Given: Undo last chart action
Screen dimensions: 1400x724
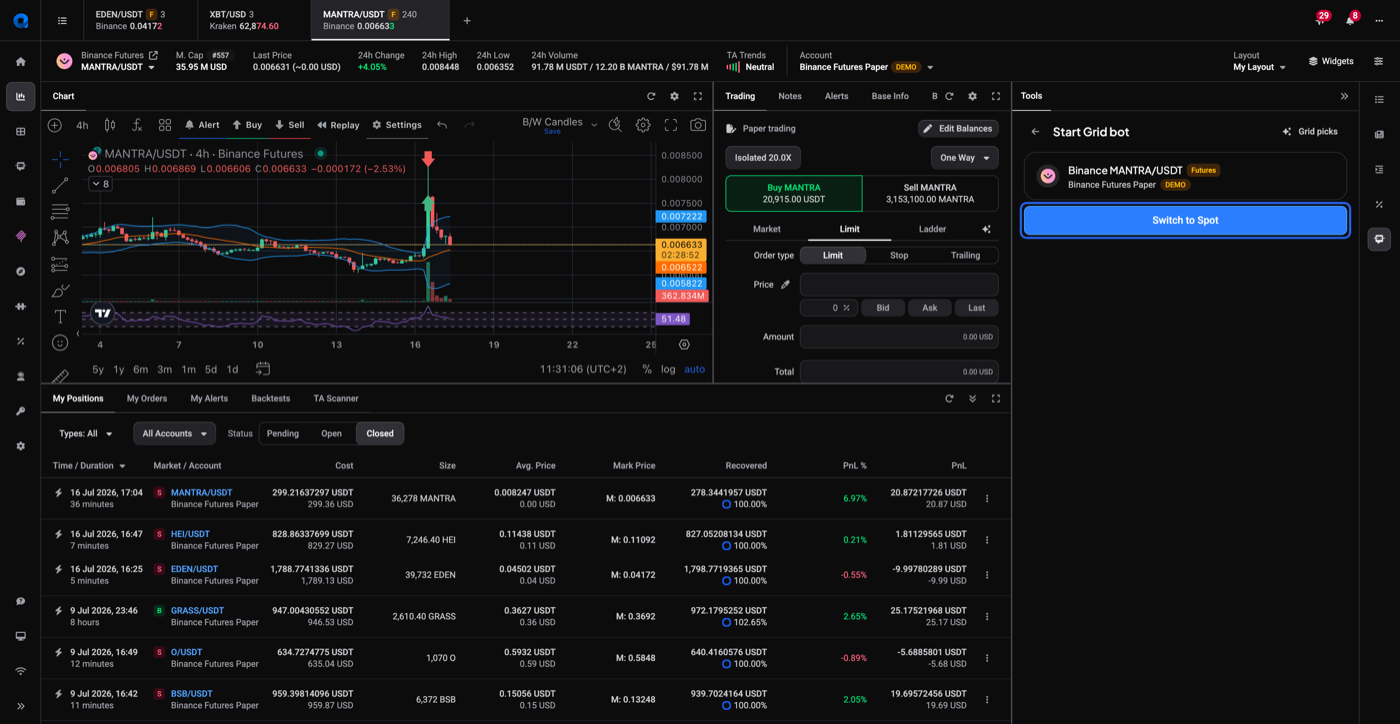Looking at the screenshot, I should (x=442, y=125).
